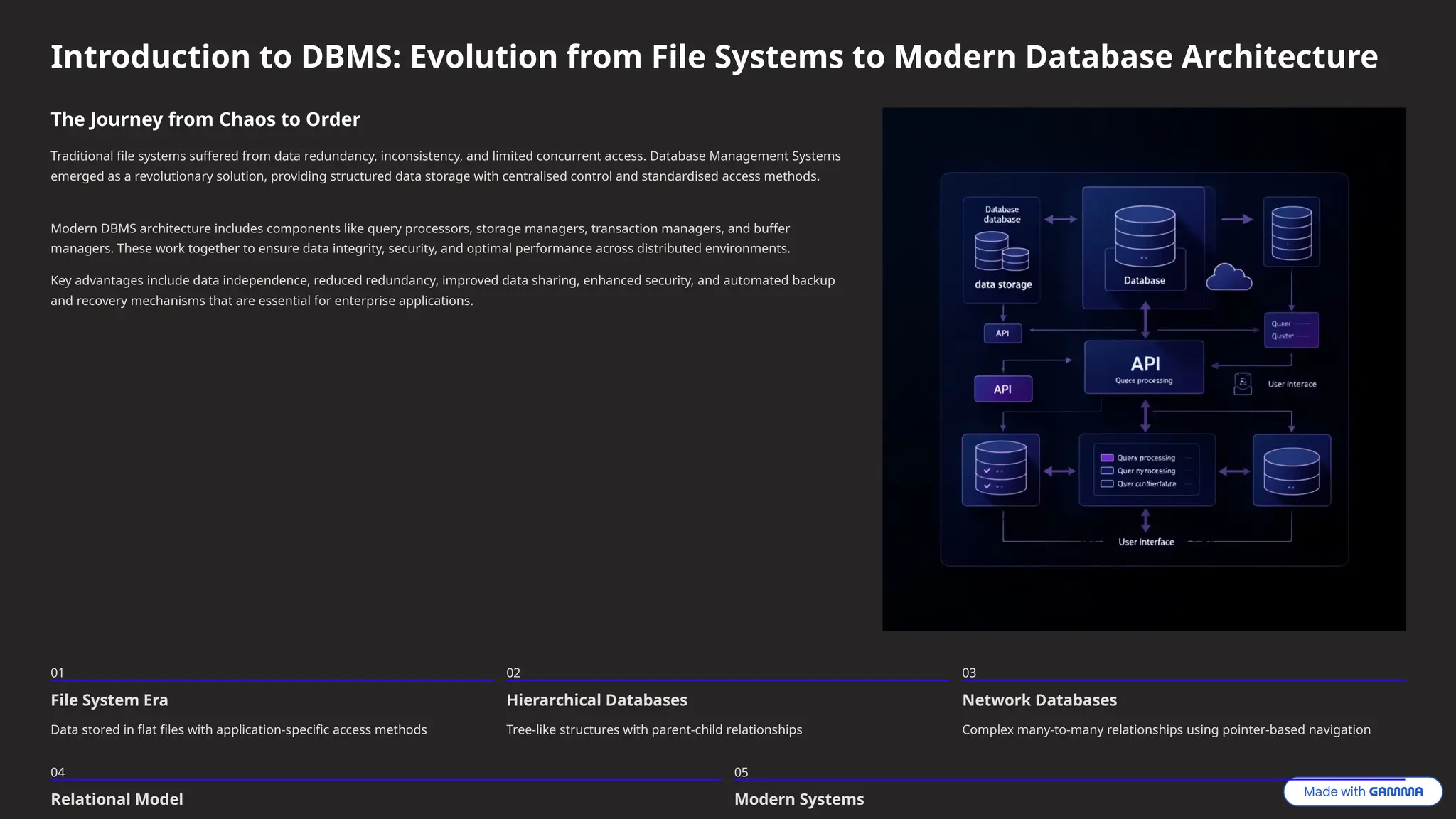Click the bottom-left database with checkmarks
The width and height of the screenshot is (1456, 819).
coord(1000,468)
